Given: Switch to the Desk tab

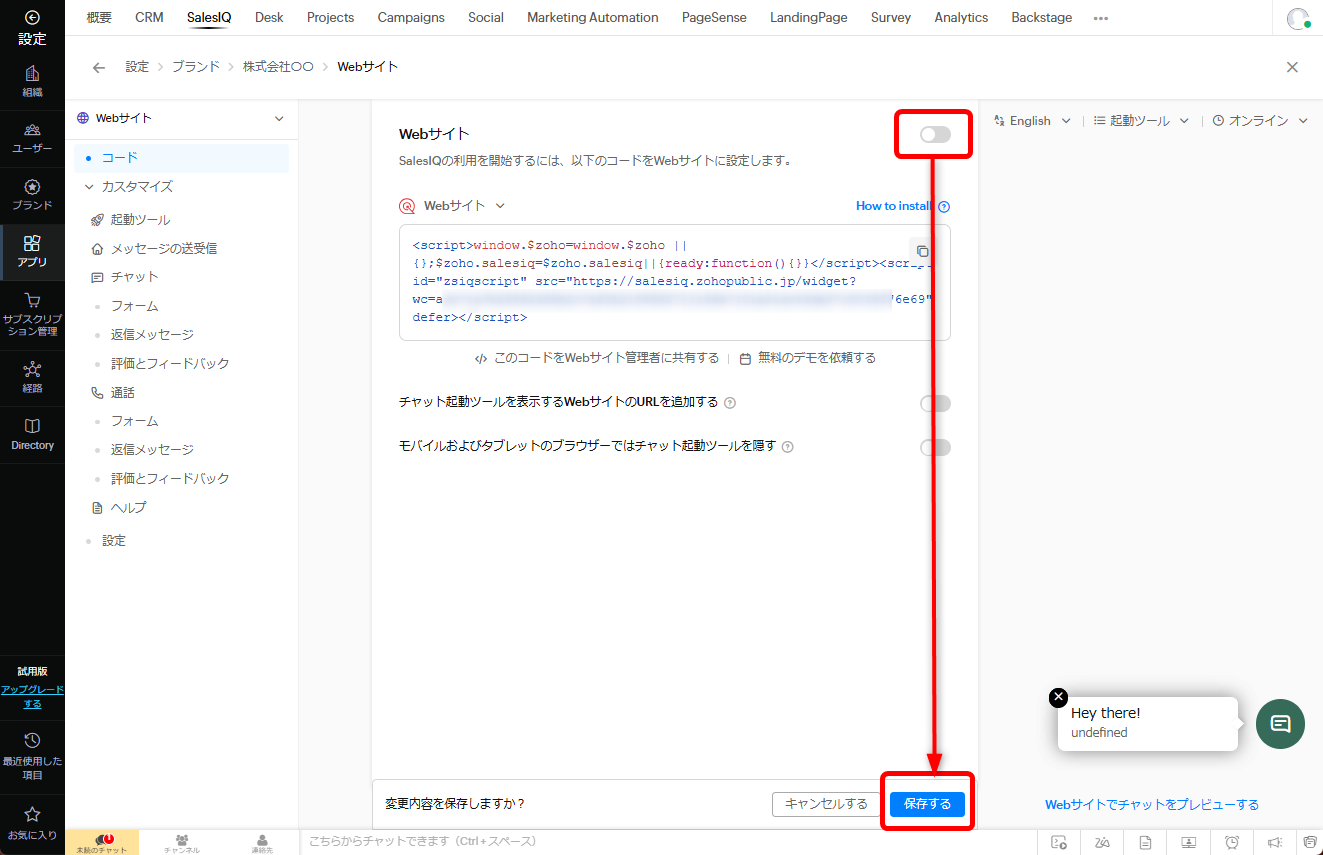Looking at the screenshot, I should click(x=269, y=17).
